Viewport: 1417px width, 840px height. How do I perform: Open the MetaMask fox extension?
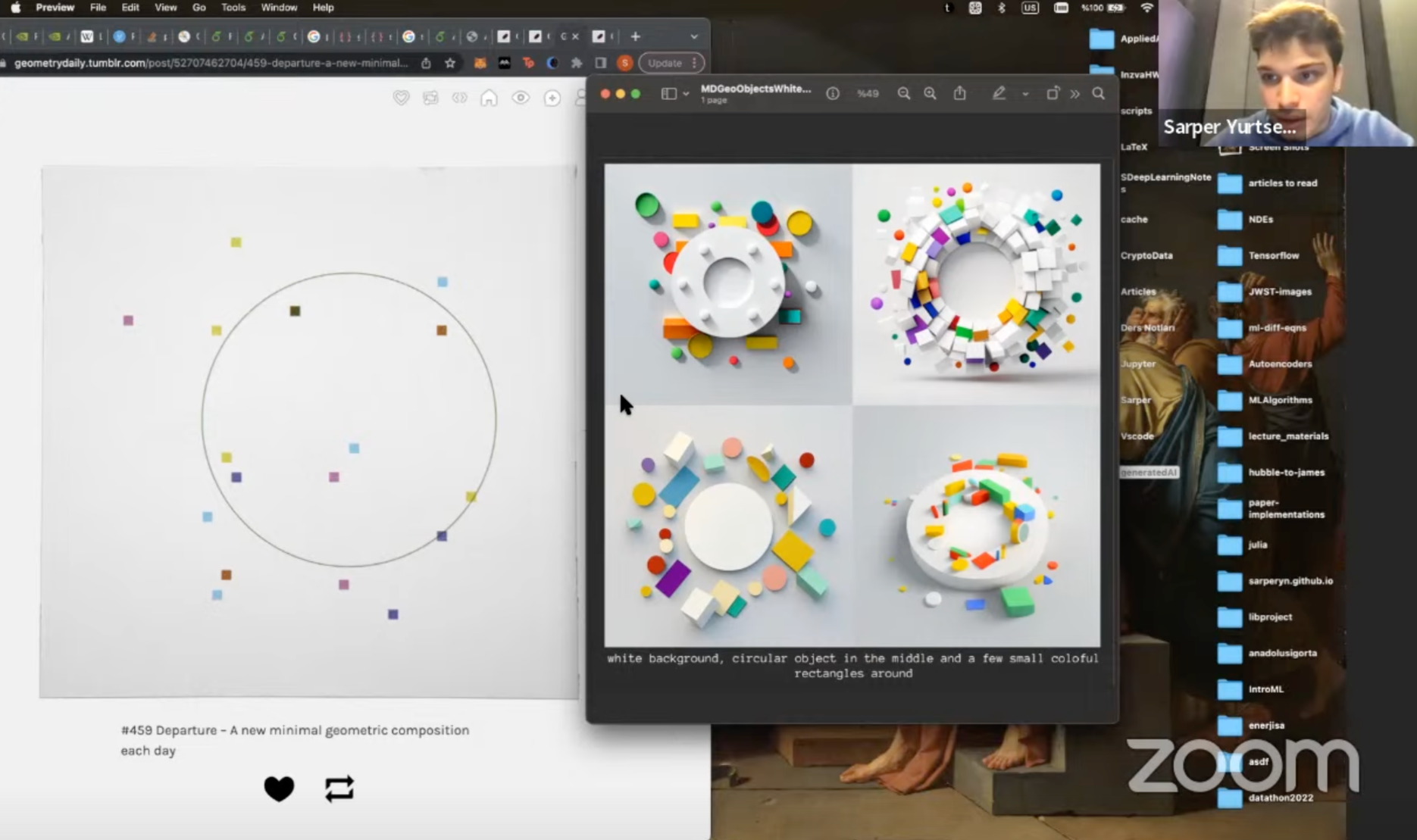[480, 64]
